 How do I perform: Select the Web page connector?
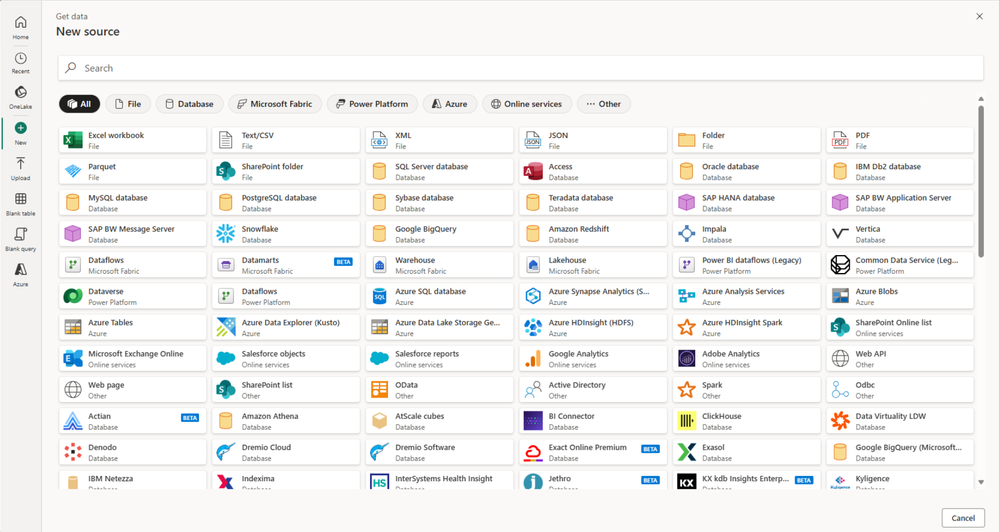[x=133, y=390]
